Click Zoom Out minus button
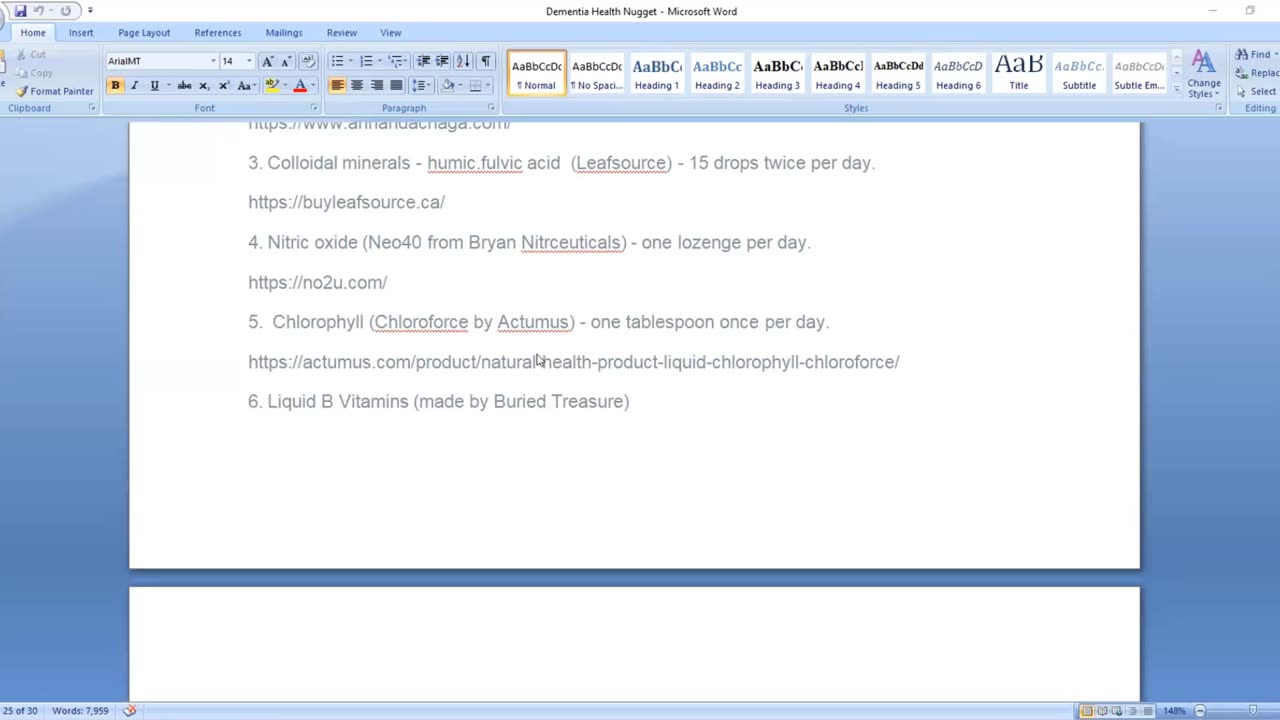The image size is (1280, 720). [x=1200, y=711]
